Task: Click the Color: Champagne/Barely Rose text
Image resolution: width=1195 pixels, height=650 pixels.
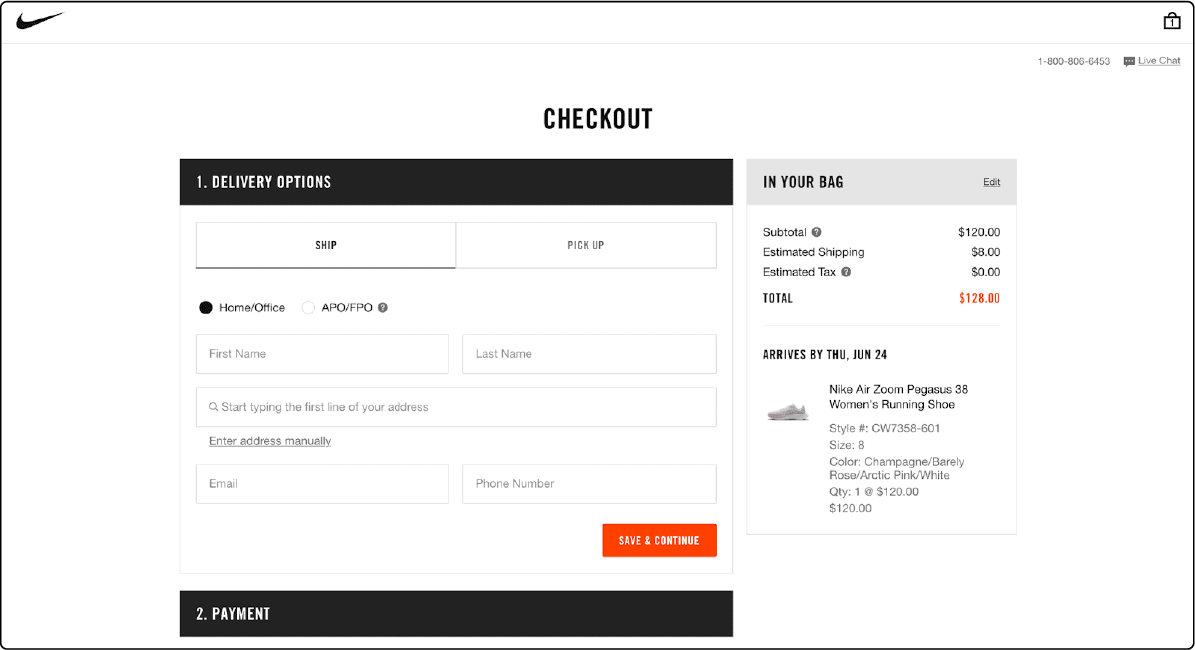Action: point(897,469)
